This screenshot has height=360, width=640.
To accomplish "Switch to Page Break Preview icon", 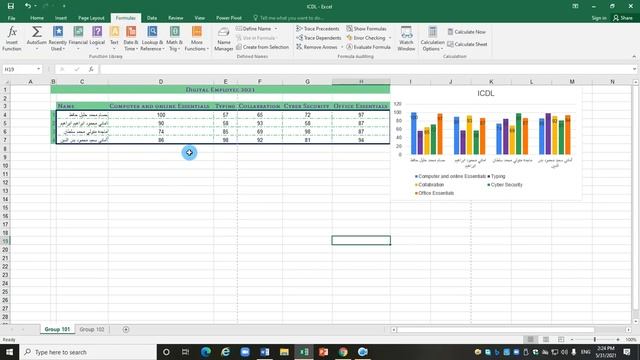I will pyautogui.click(x=561, y=340).
